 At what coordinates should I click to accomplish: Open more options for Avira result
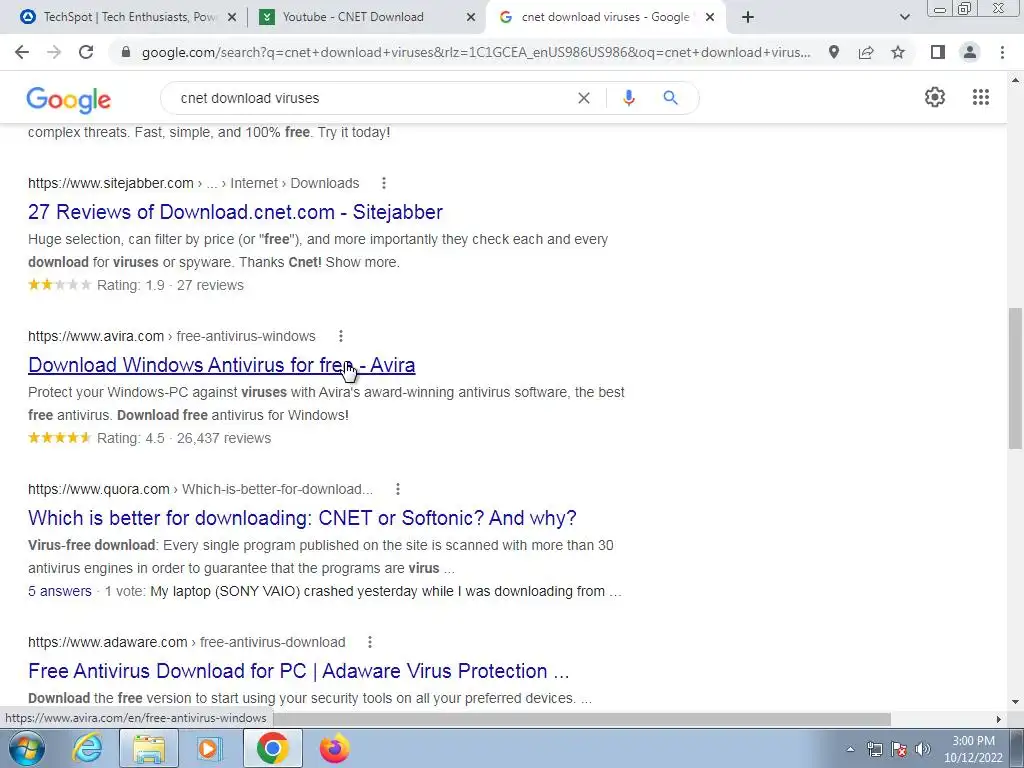[340, 336]
